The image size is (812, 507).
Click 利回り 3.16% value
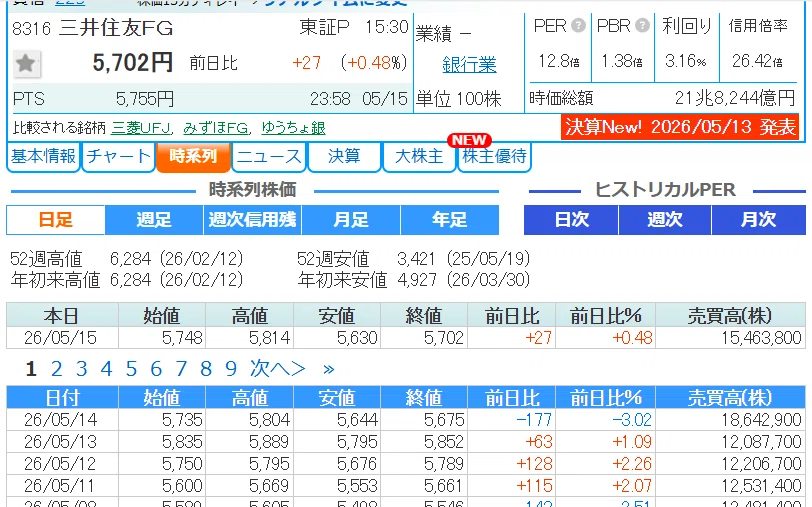point(686,61)
